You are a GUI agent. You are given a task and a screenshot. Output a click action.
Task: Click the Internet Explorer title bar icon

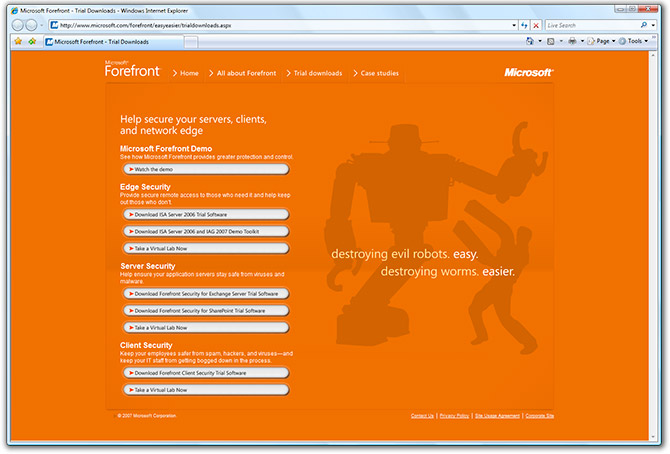[15, 10]
